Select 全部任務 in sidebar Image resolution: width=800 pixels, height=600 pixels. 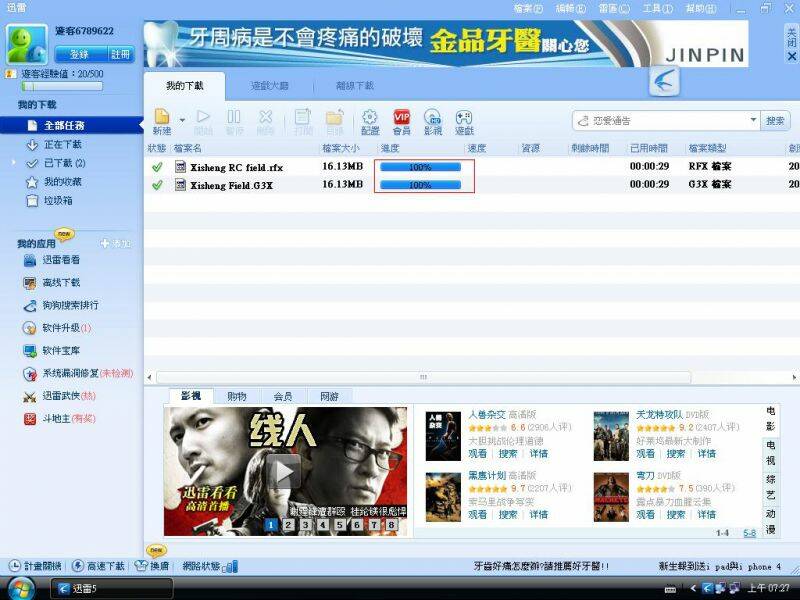[x=71, y=125]
